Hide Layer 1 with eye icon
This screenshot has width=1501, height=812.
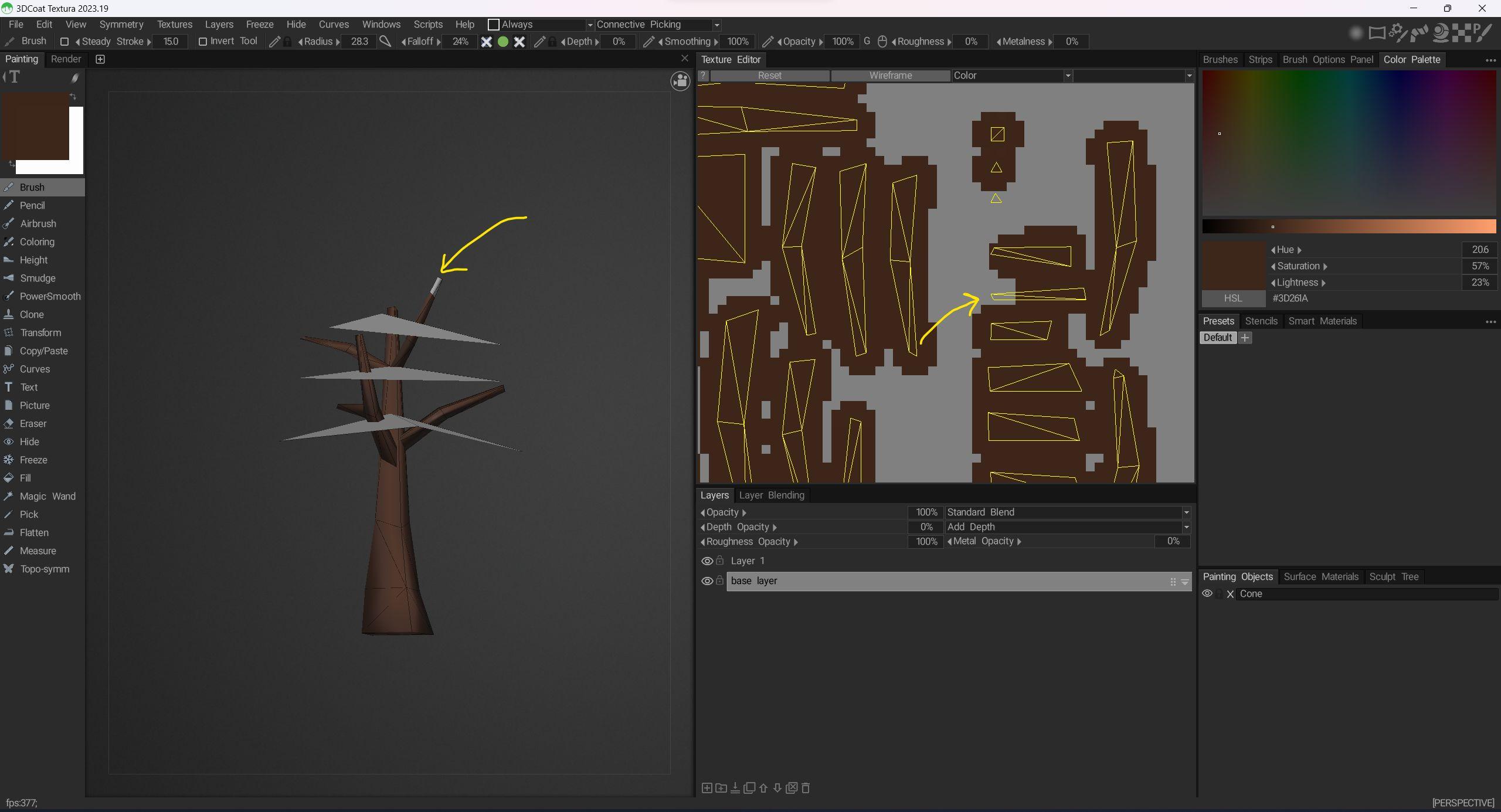coord(707,561)
